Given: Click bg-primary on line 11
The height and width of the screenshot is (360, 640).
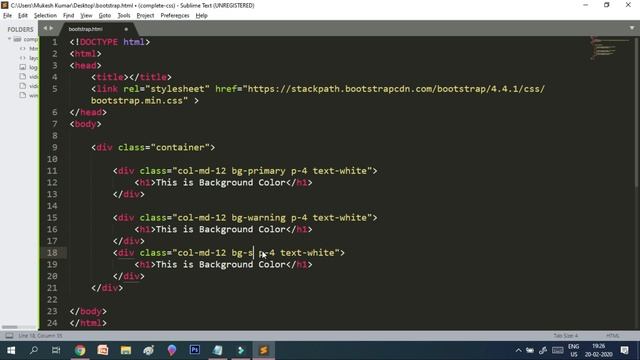Looking at the screenshot, I should [258, 171].
